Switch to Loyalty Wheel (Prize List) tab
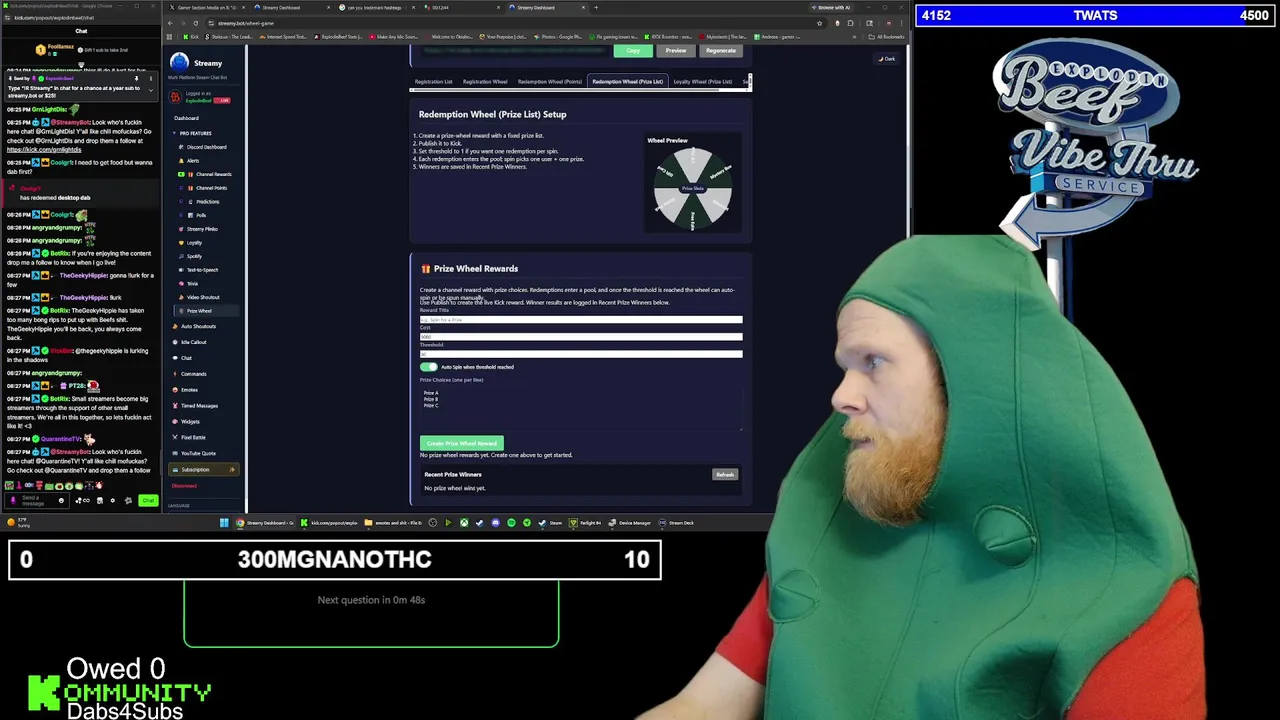The width and height of the screenshot is (1280, 720). (x=702, y=82)
